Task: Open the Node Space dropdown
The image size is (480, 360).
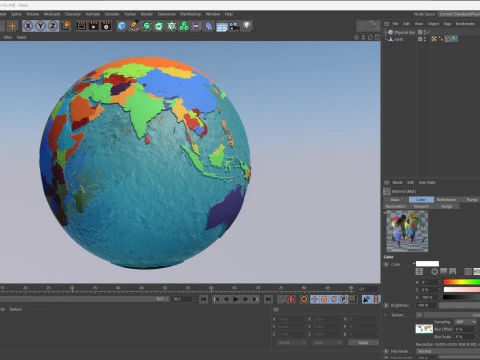Action: point(459,14)
